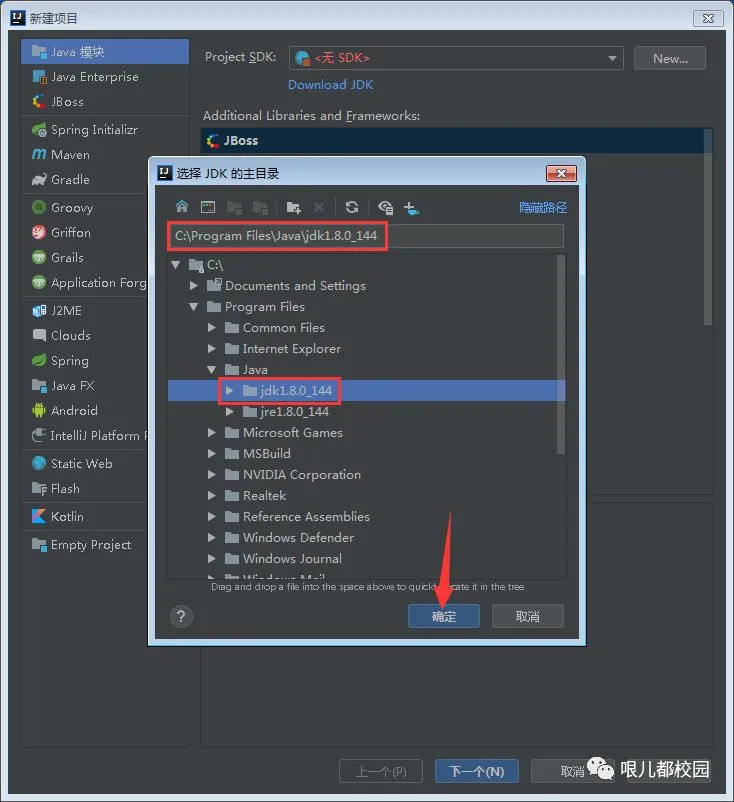The width and height of the screenshot is (734, 802).
Task: Click 取消 in the JDK chooser dialog
Action: pos(527,616)
